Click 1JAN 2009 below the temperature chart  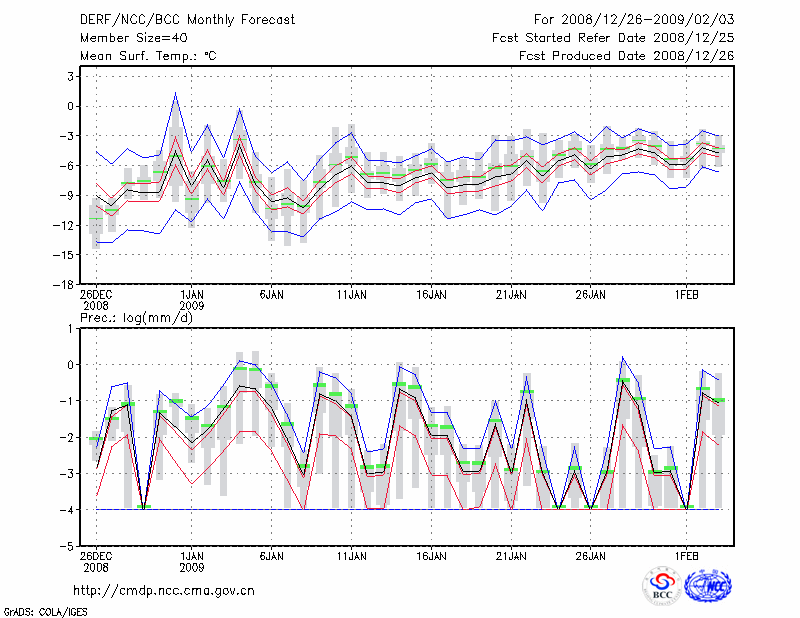(x=192, y=300)
